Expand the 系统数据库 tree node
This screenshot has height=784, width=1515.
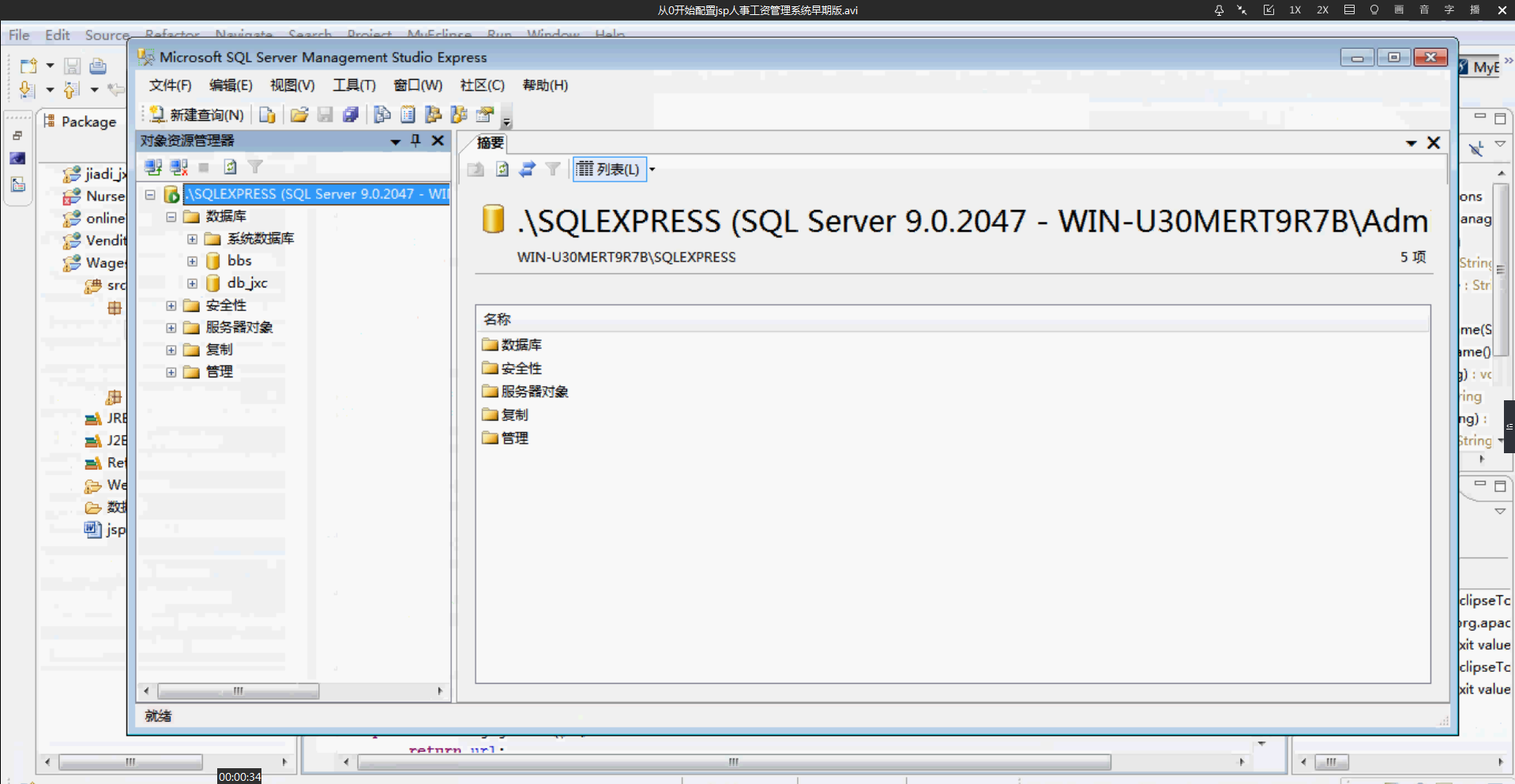click(x=192, y=238)
